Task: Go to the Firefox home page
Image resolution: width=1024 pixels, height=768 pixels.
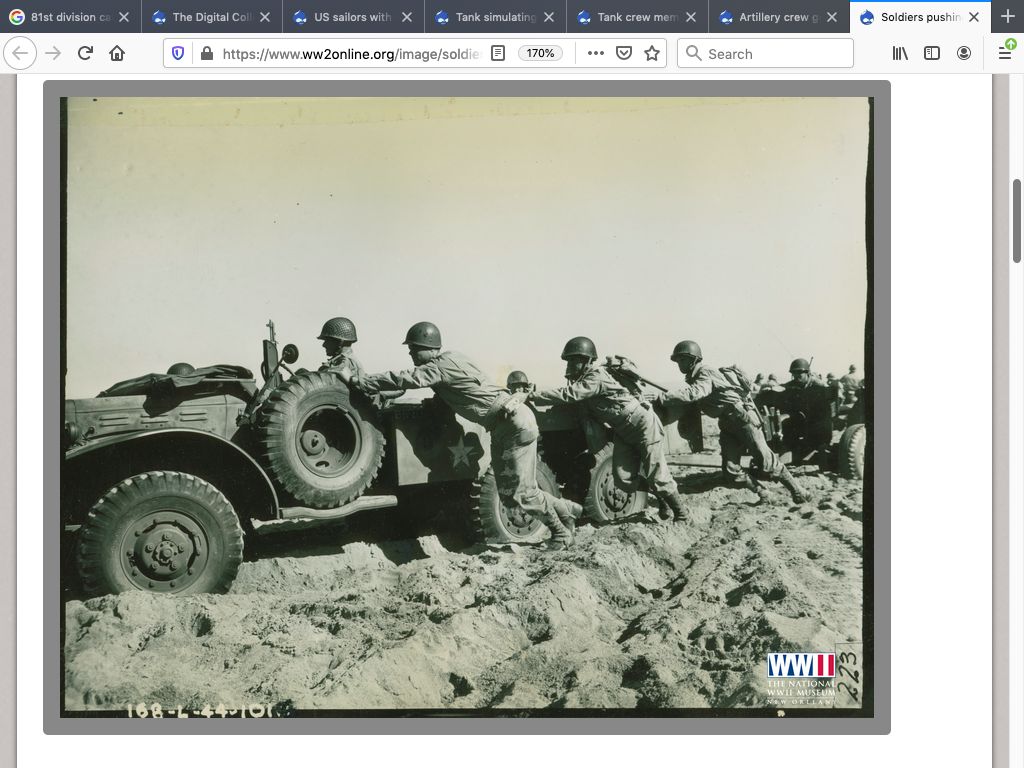Action: pyautogui.click(x=117, y=53)
